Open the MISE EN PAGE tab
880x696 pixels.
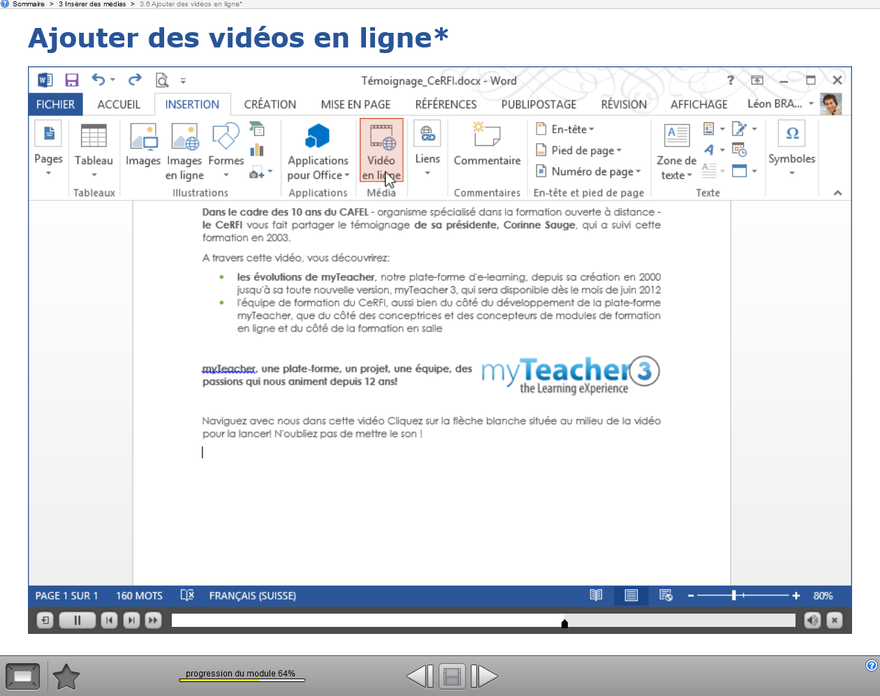click(x=355, y=104)
